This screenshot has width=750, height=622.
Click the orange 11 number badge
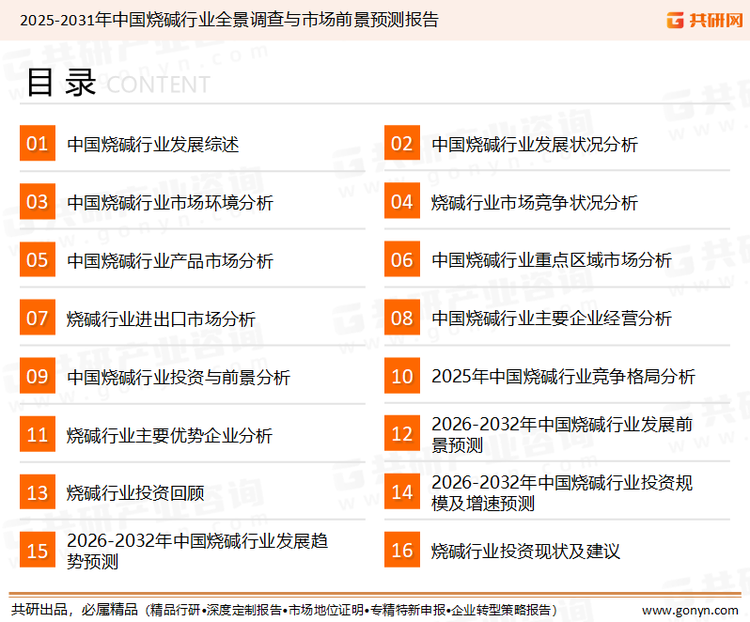point(37,434)
